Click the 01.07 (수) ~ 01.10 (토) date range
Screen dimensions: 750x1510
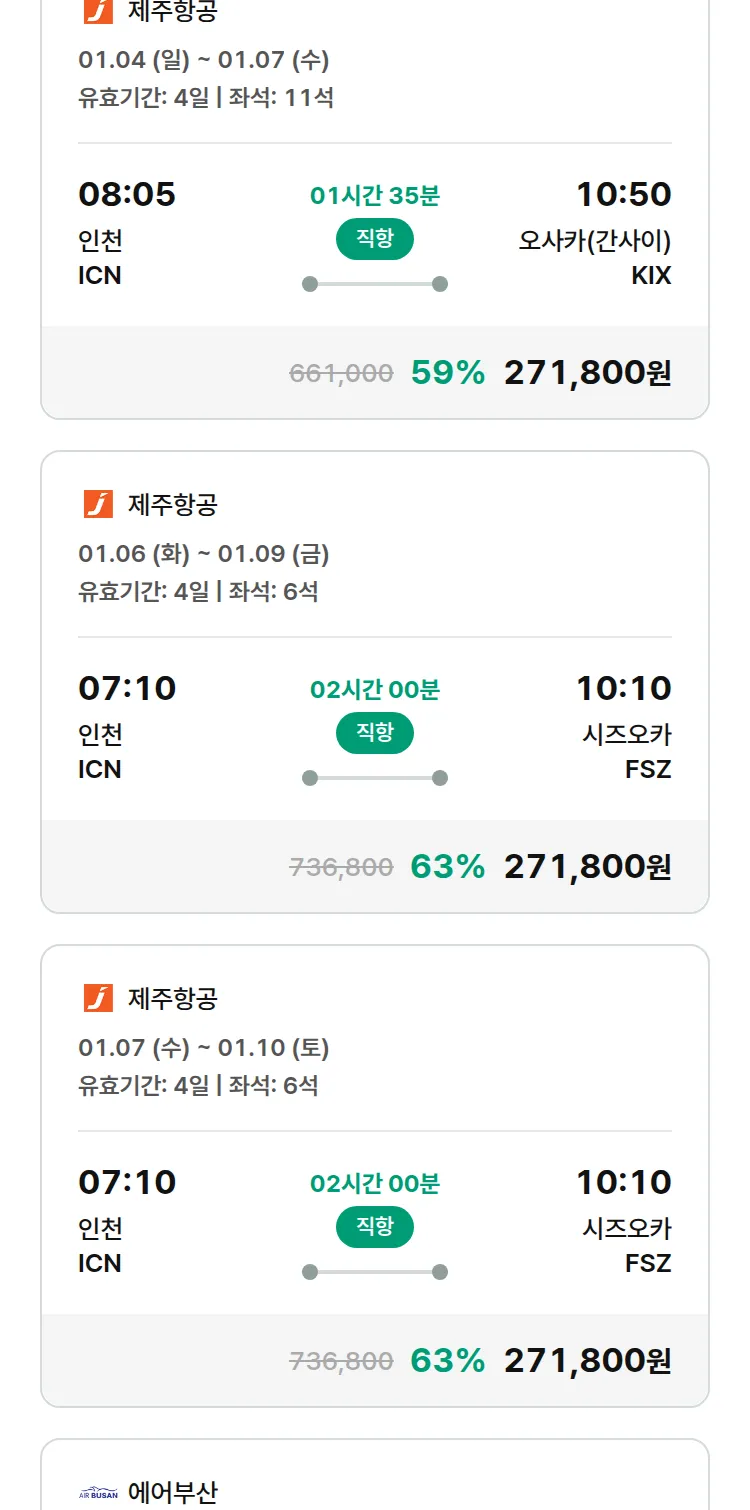click(204, 1048)
